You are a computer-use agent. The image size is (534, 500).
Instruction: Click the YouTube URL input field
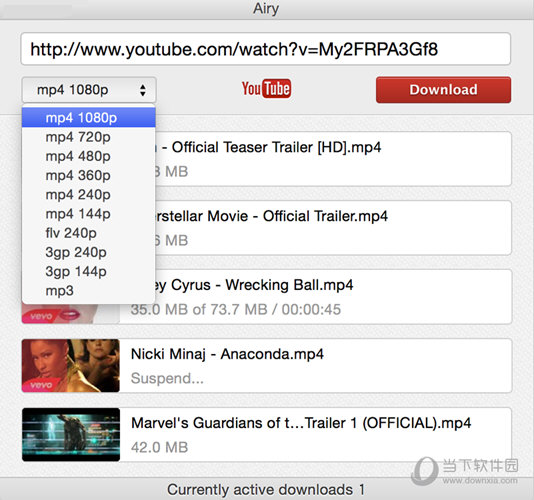point(266,49)
